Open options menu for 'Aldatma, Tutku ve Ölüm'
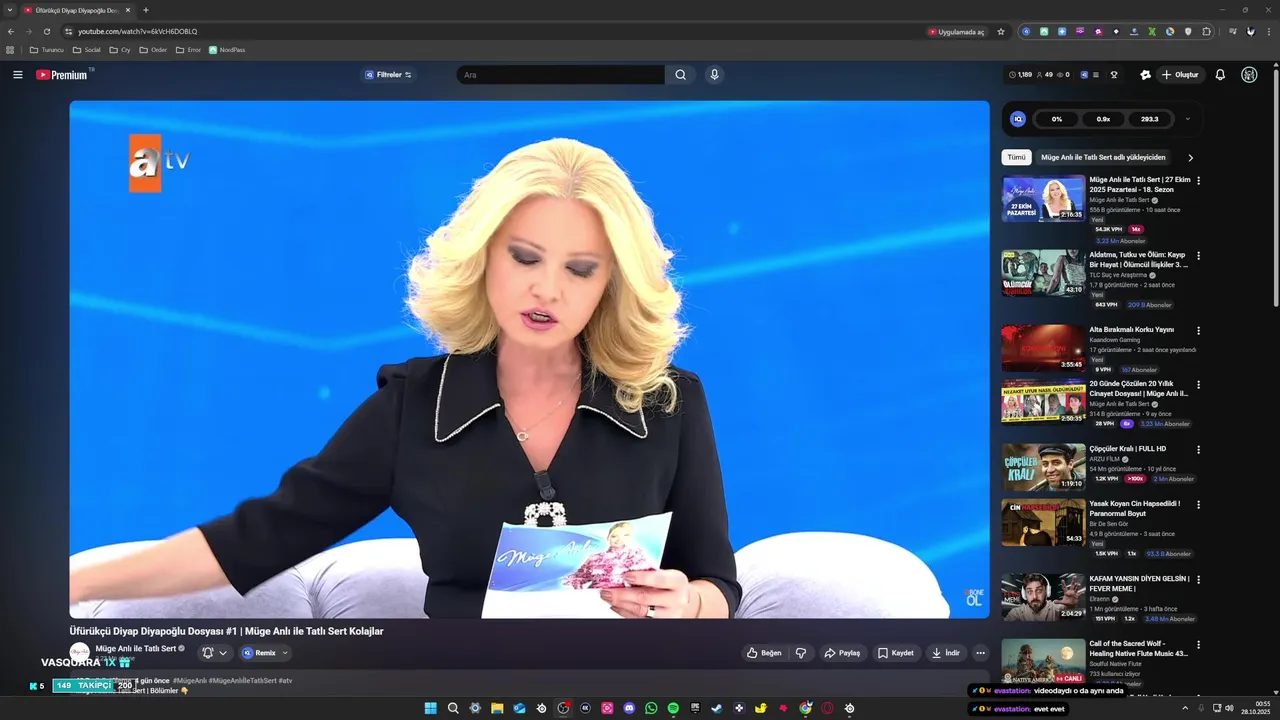 coord(1198,256)
